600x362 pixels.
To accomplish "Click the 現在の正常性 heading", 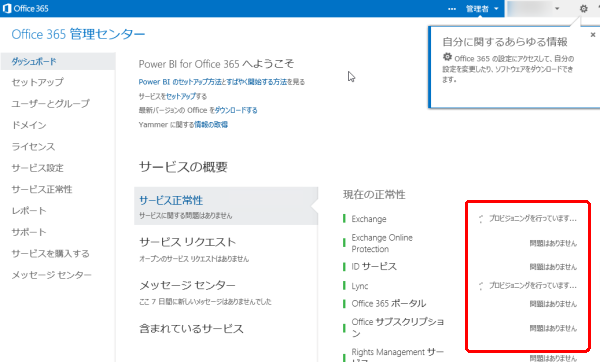I will [374, 194].
